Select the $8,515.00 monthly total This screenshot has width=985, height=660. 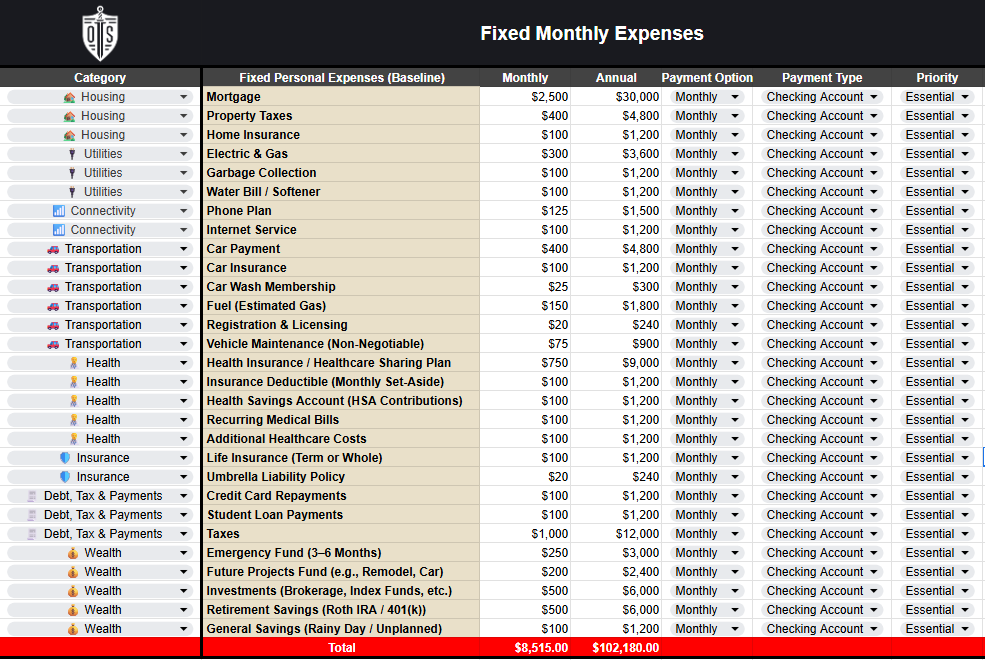525,647
